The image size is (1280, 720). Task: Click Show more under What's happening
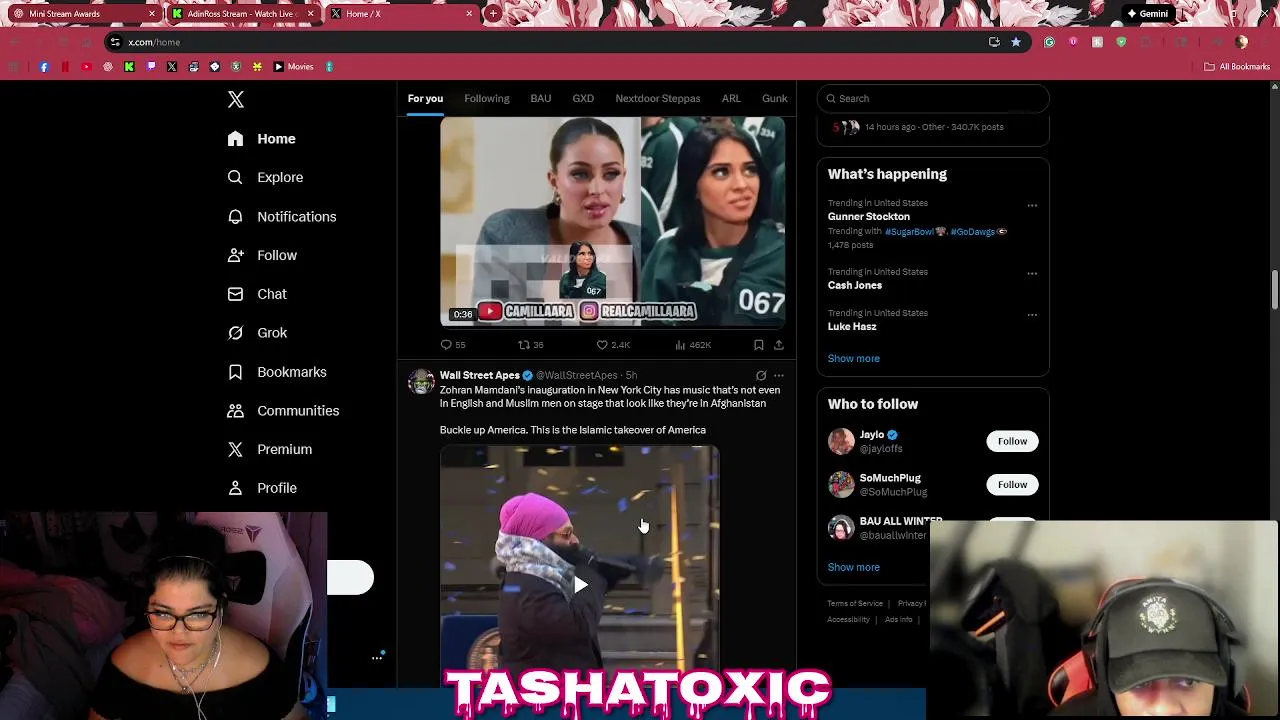(854, 358)
